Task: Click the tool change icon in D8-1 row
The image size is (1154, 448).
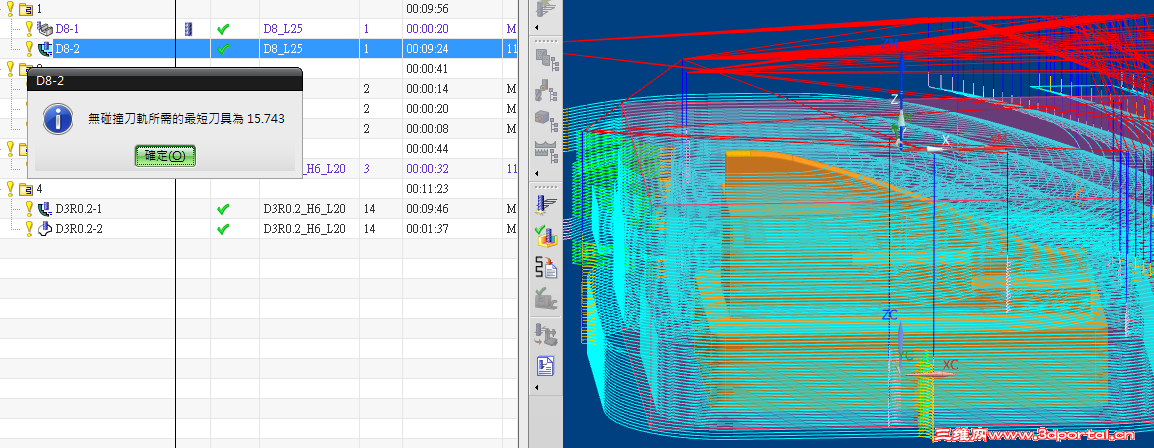Action: click(188, 29)
